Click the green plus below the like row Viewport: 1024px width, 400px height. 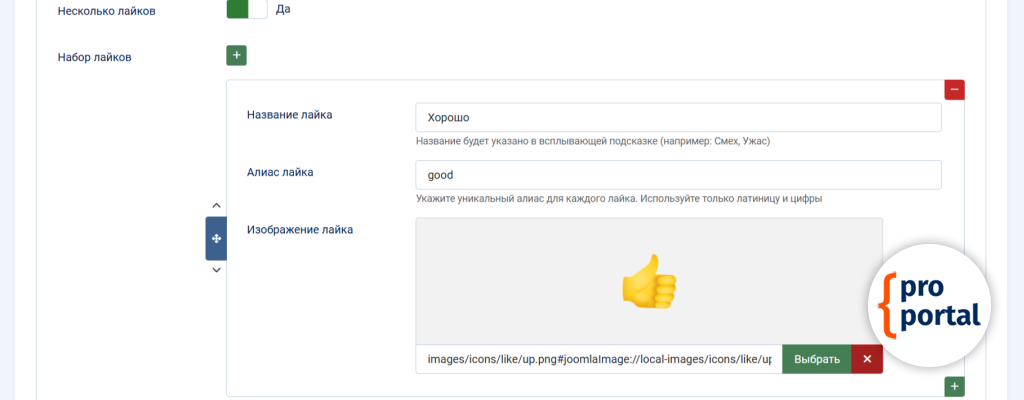coord(954,386)
